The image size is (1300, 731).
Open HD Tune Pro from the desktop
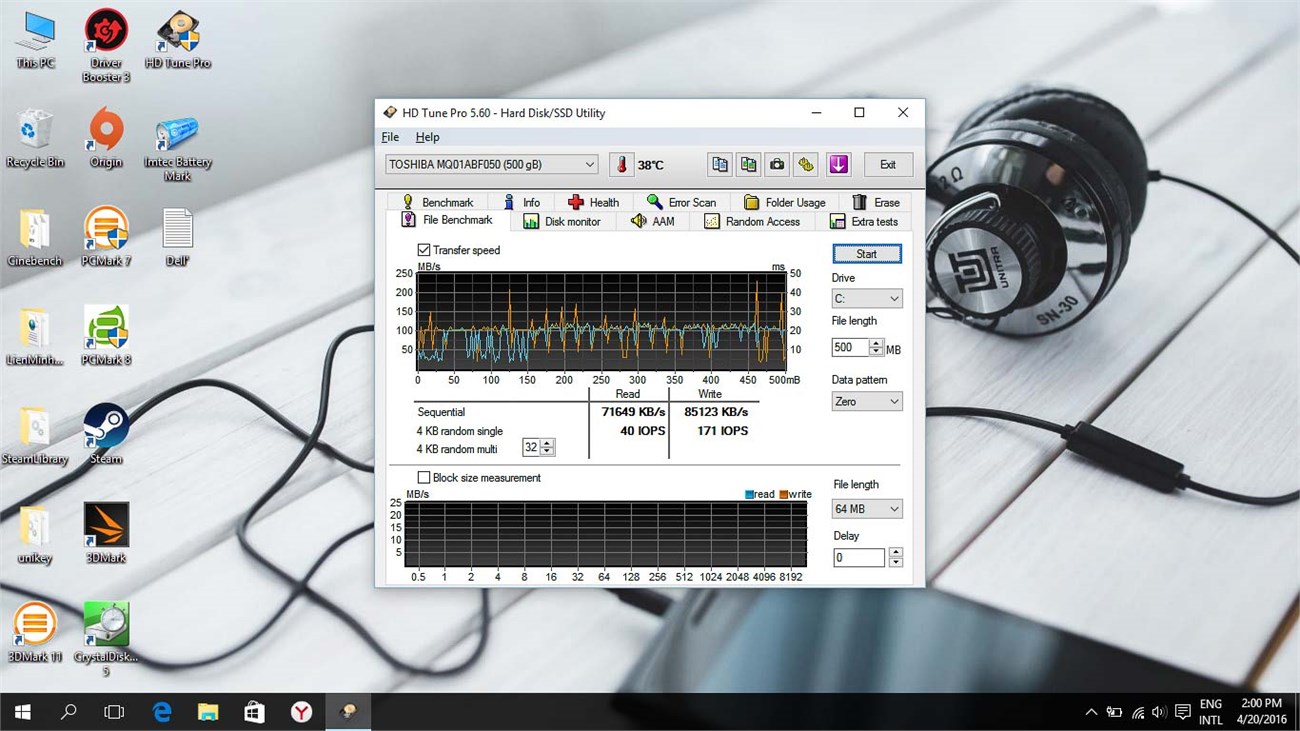coord(178,33)
